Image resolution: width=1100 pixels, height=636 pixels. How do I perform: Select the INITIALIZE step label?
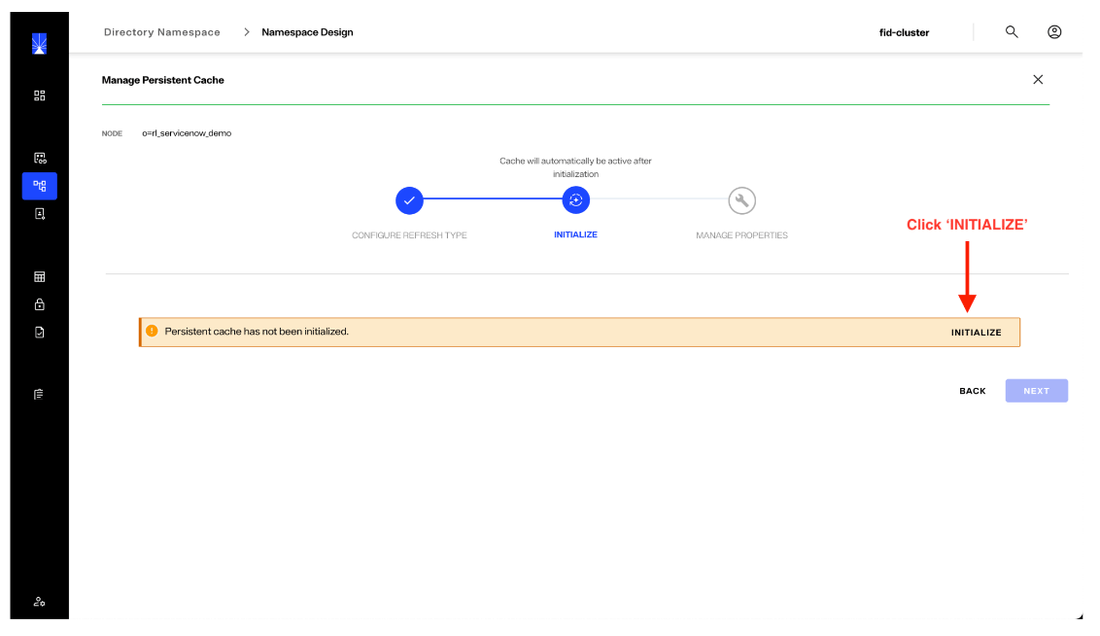pyautogui.click(x=576, y=235)
